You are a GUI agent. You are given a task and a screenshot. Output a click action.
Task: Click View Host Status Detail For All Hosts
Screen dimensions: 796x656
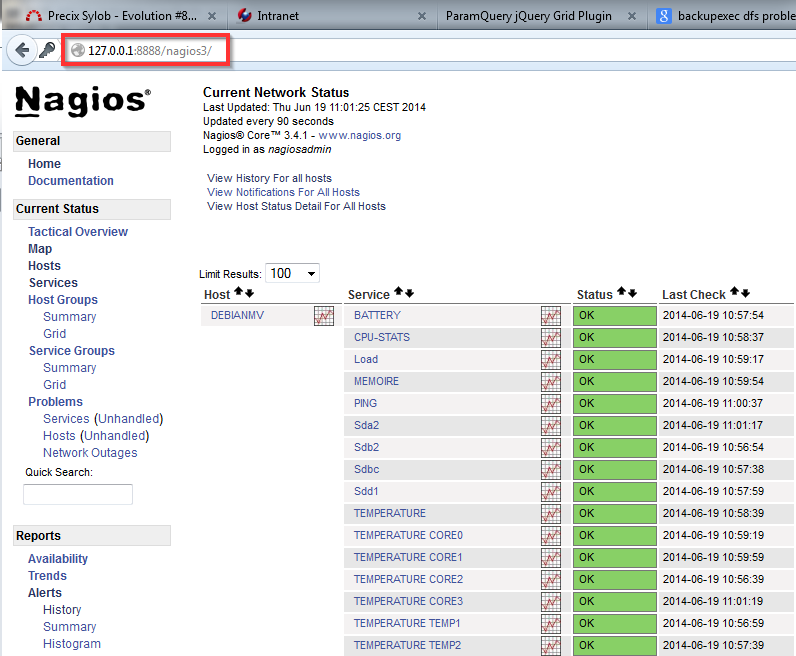tap(296, 206)
